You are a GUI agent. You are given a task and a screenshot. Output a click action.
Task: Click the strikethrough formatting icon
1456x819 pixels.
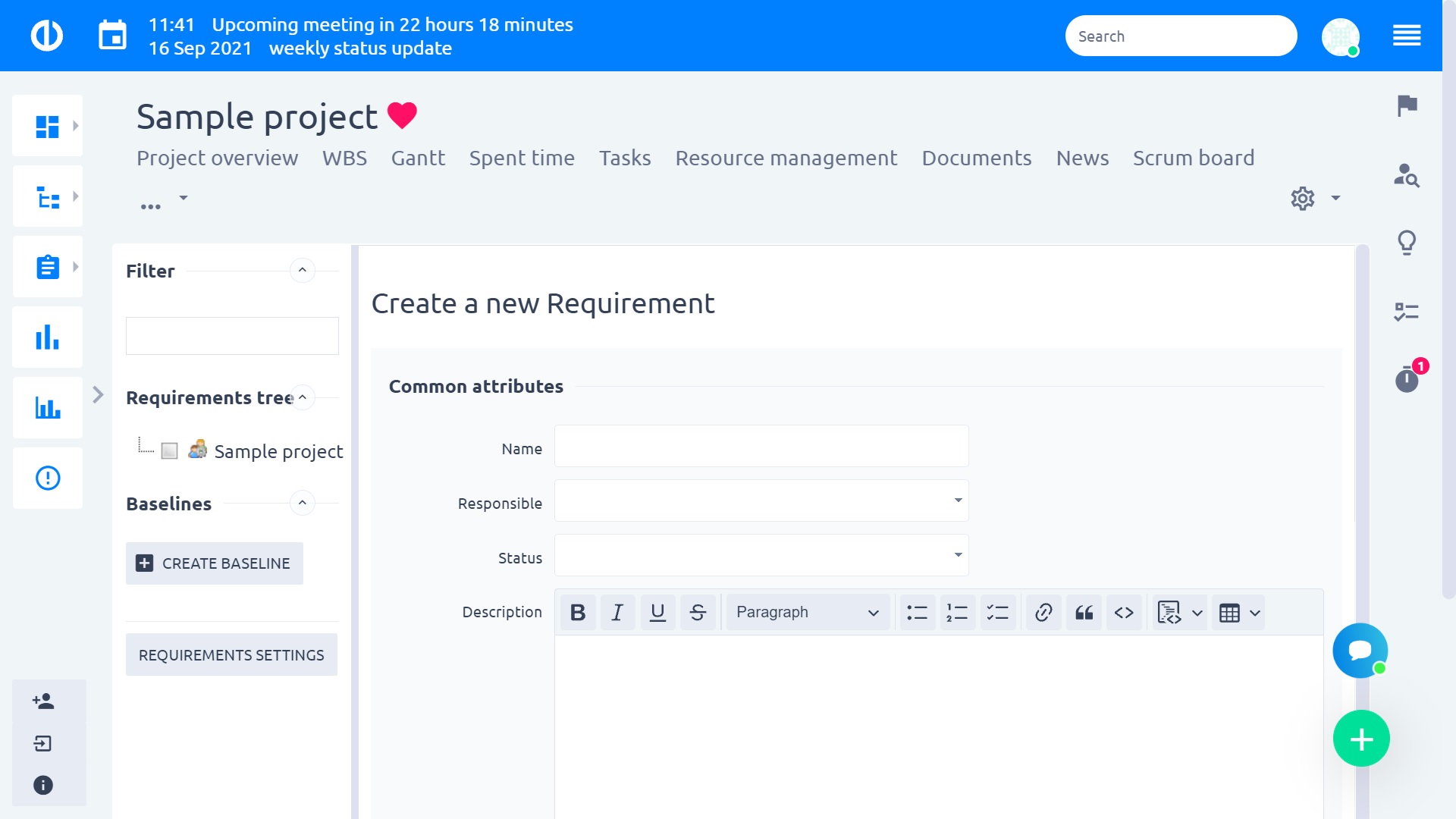coord(697,612)
